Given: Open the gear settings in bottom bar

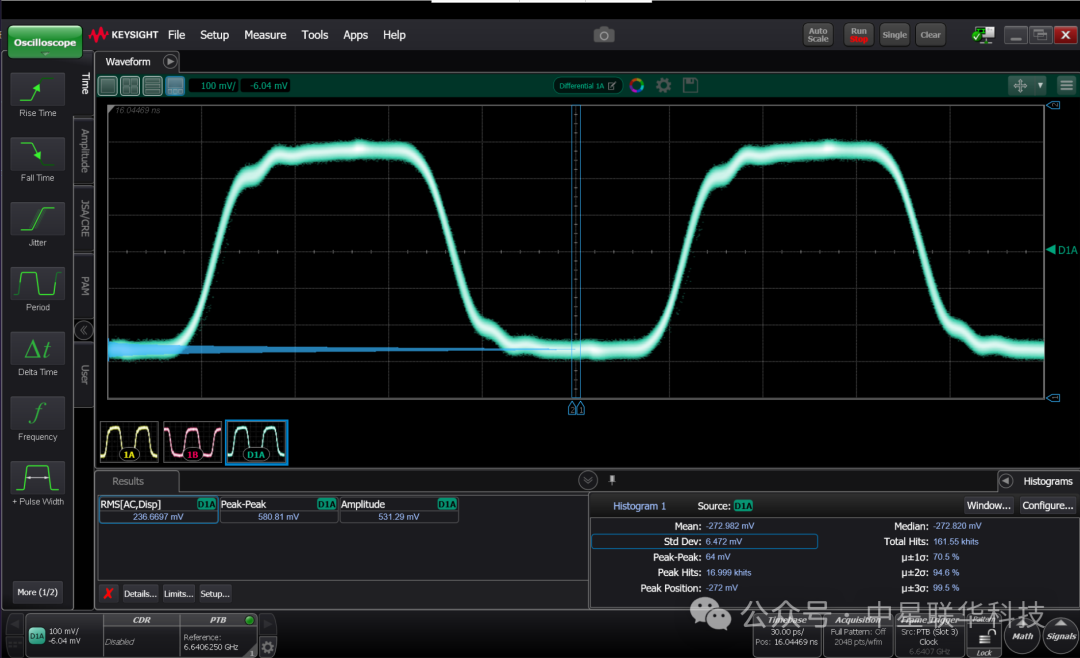Looking at the screenshot, I should [x=268, y=647].
